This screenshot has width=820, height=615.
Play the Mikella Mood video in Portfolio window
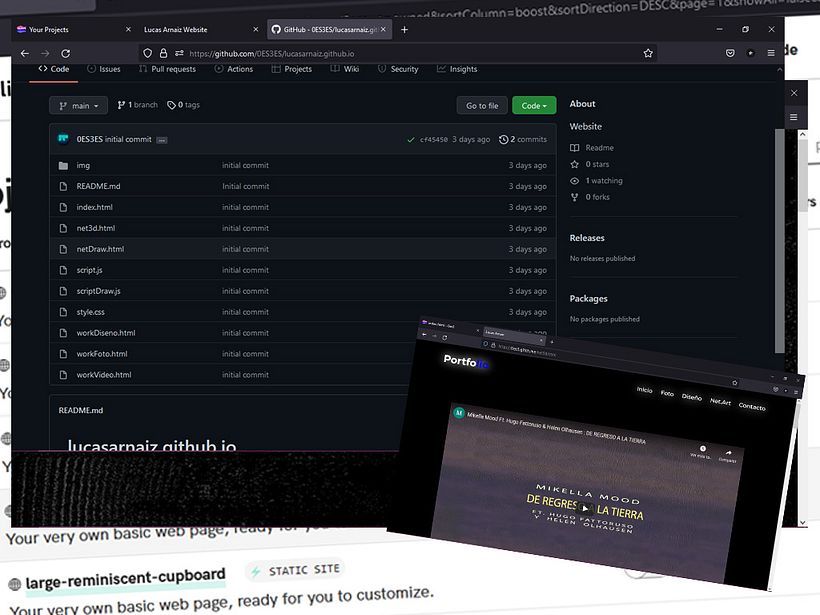(585, 508)
